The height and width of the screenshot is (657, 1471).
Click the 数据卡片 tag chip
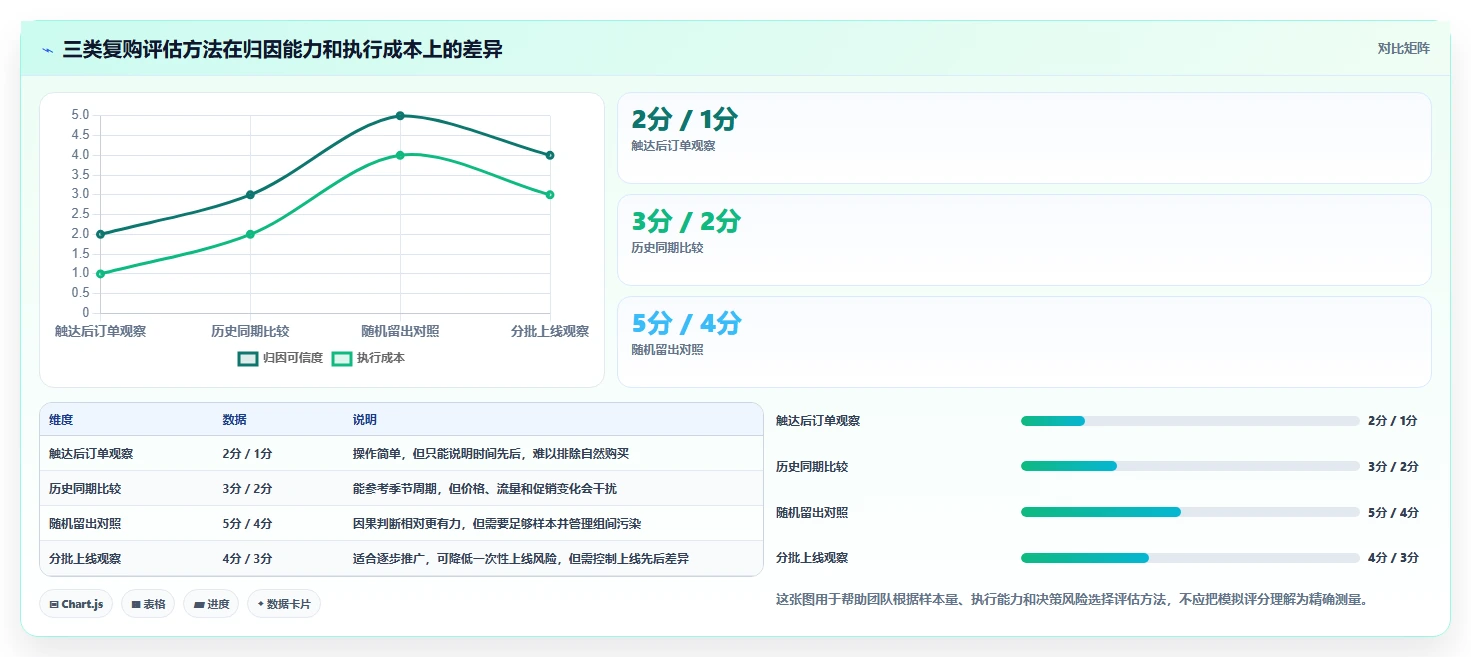tap(284, 604)
